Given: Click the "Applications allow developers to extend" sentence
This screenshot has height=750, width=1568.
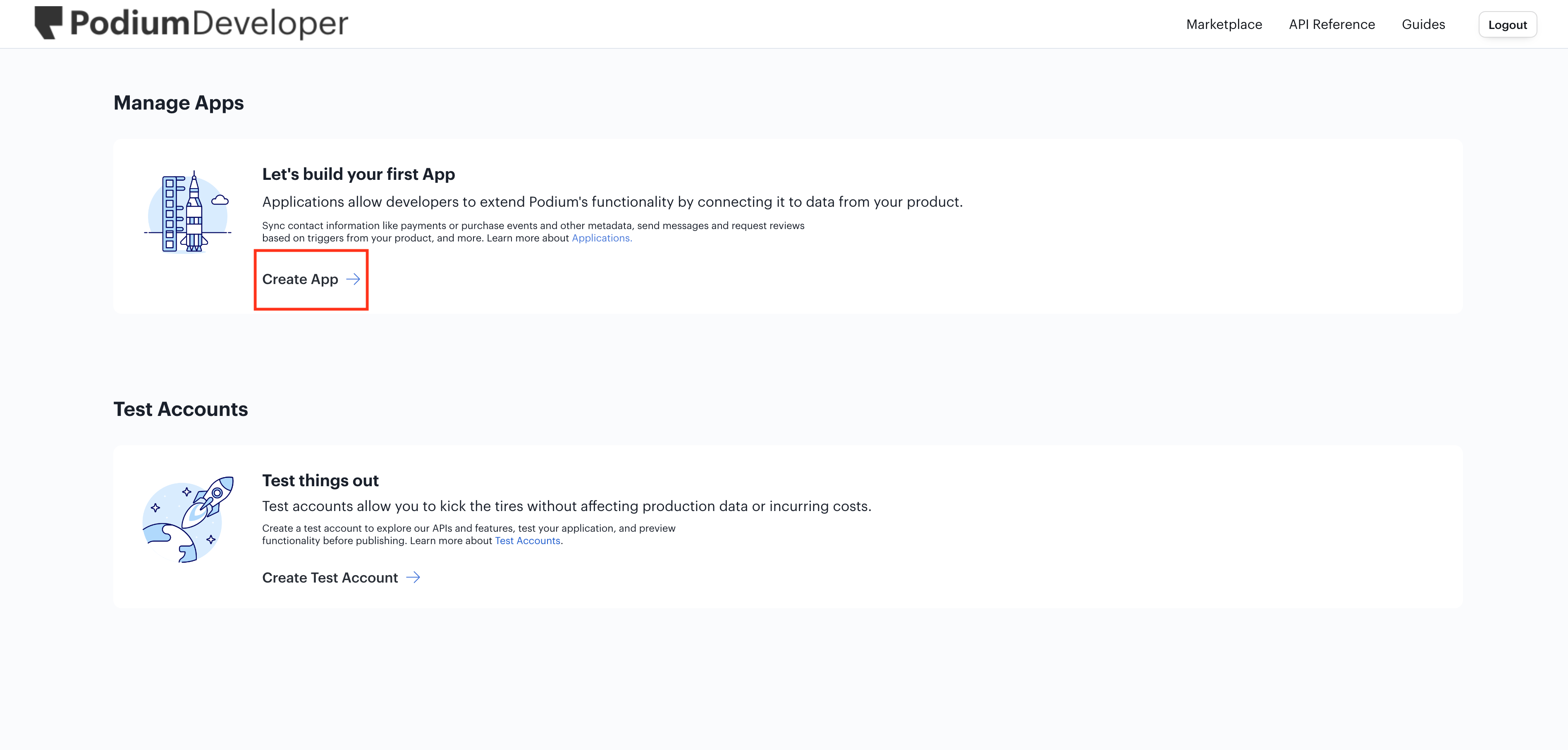Looking at the screenshot, I should pos(612,201).
